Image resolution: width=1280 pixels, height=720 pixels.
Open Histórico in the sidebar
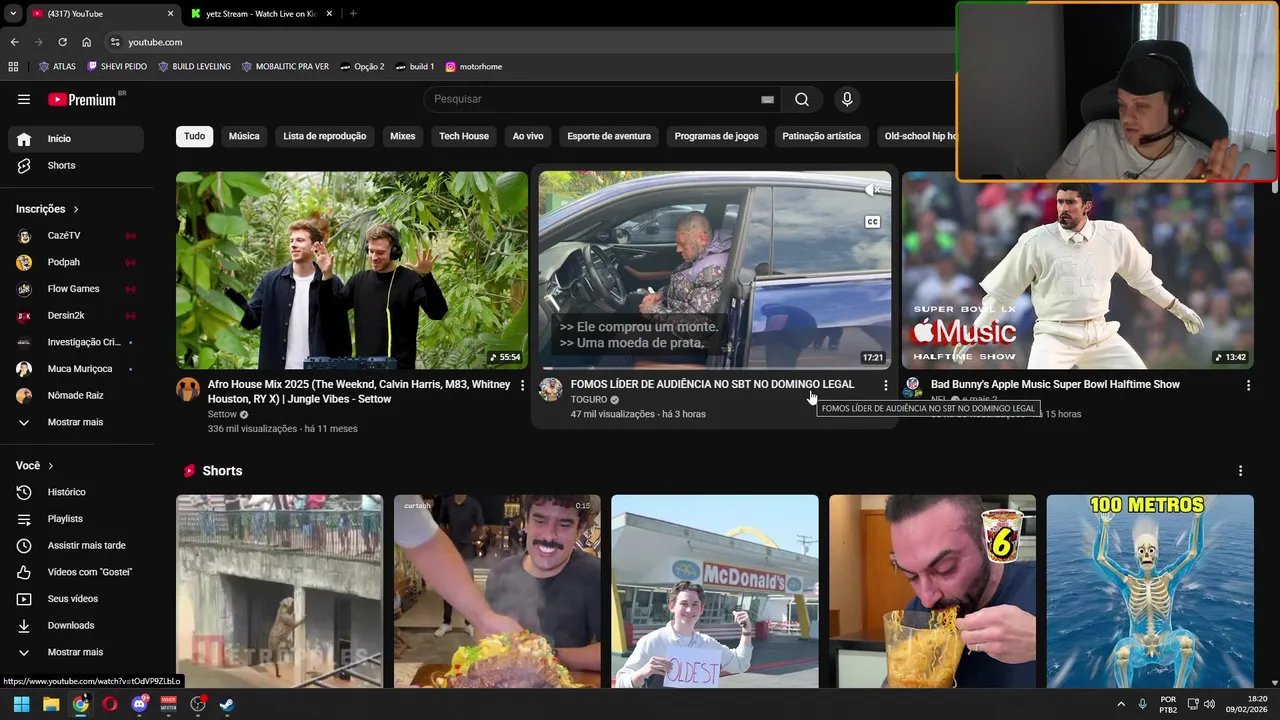(x=76, y=492)
